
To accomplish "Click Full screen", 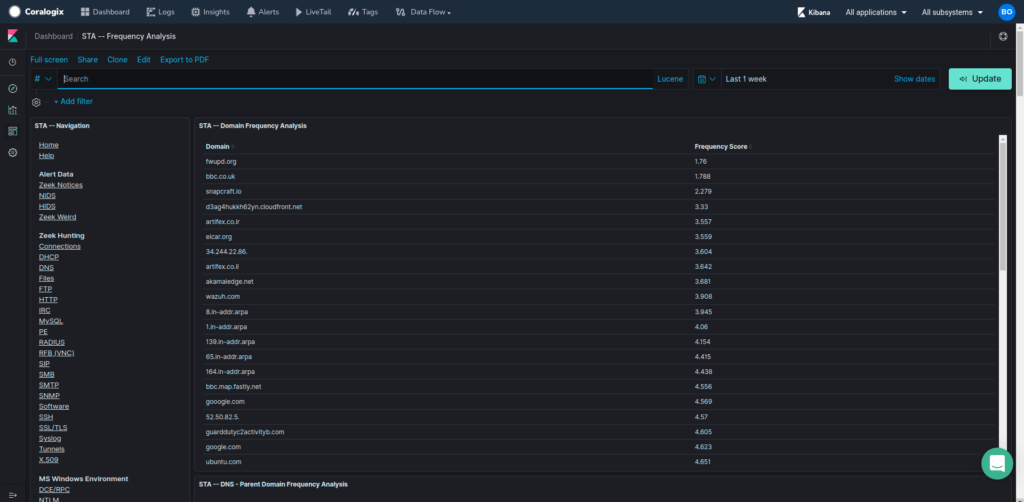I will (49, 59).
